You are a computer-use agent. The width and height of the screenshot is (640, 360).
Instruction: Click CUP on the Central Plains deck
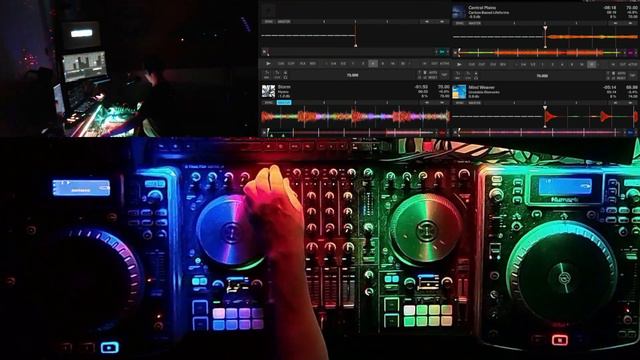click(x=482, y=64)
